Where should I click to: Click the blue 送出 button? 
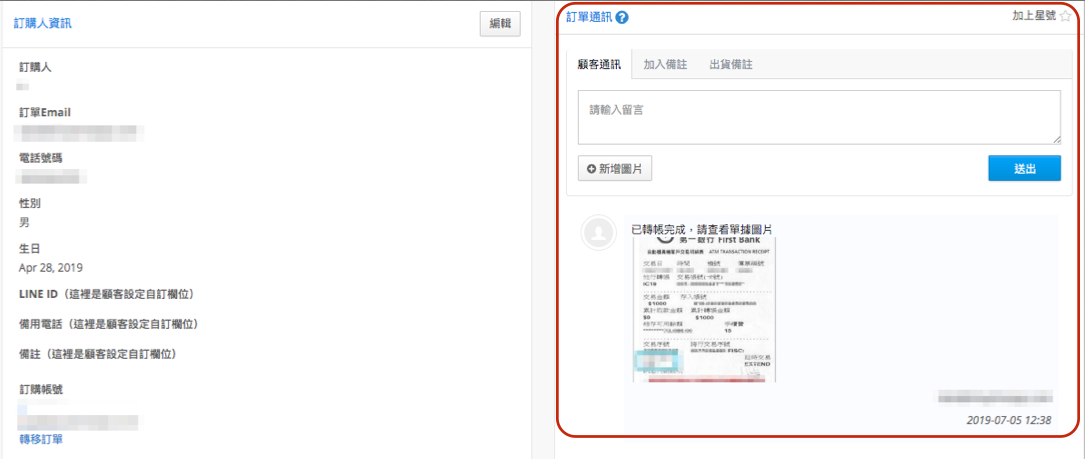tap(1024, 168)
